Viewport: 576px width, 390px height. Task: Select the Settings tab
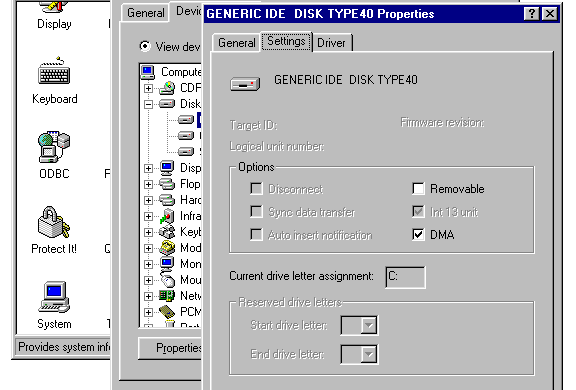pyautogui.click(x=286, y=41)
